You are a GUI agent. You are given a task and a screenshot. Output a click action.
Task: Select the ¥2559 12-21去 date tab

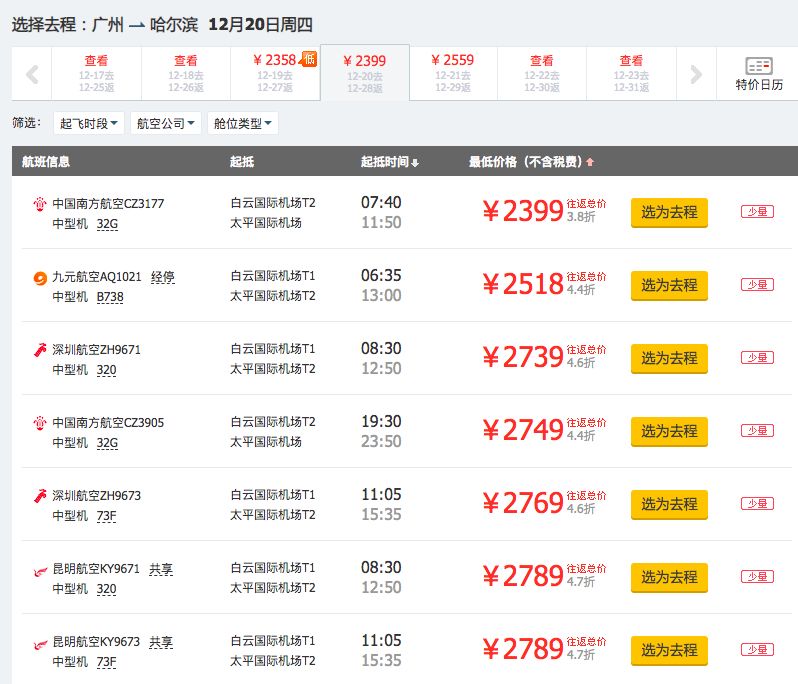[x=453, y=74]
